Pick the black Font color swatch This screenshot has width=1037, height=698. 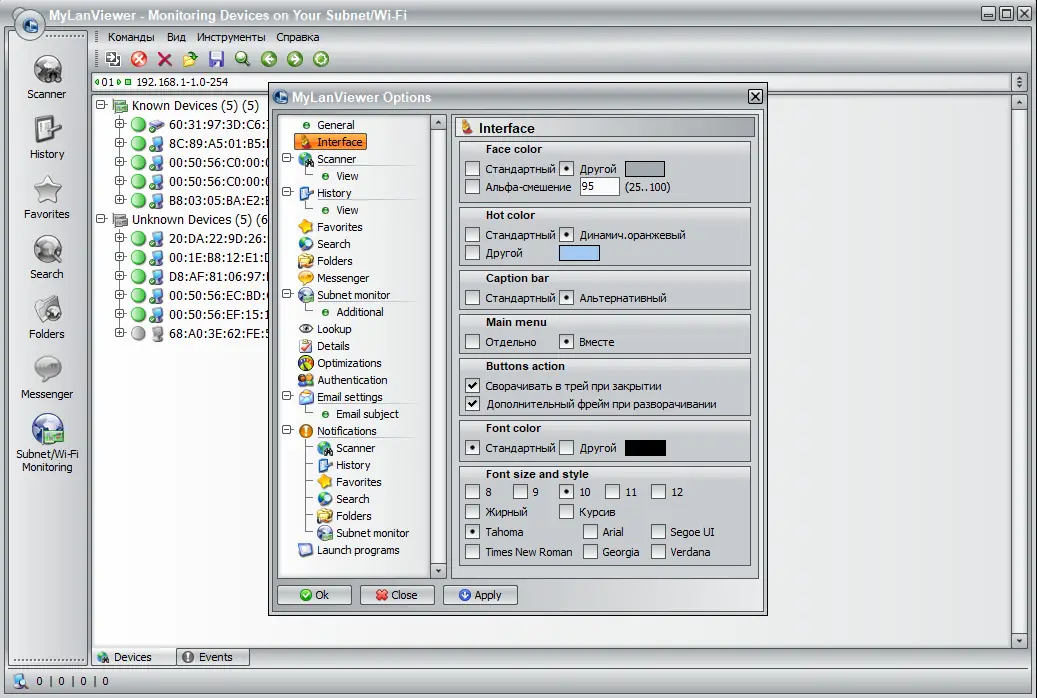(645, 448)
